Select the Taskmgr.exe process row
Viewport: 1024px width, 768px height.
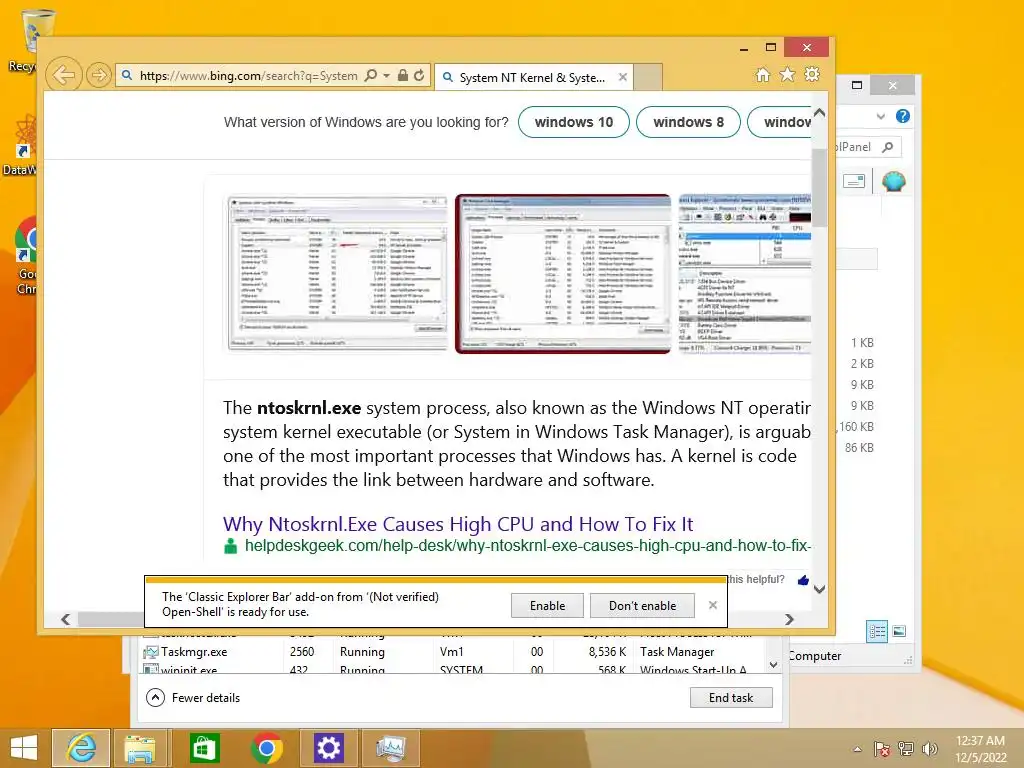[451, 652]
